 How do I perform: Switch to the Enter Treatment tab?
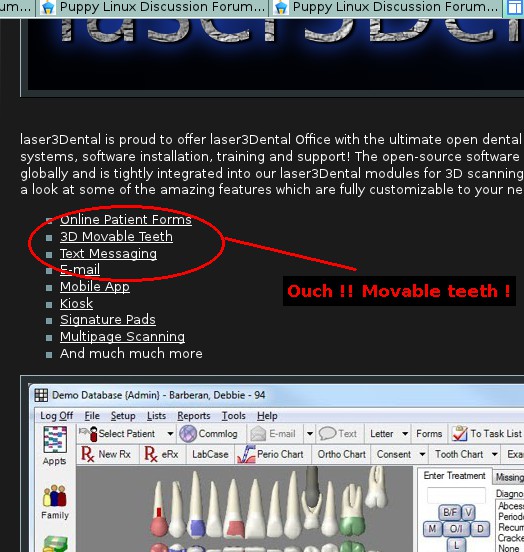point(454,476)
